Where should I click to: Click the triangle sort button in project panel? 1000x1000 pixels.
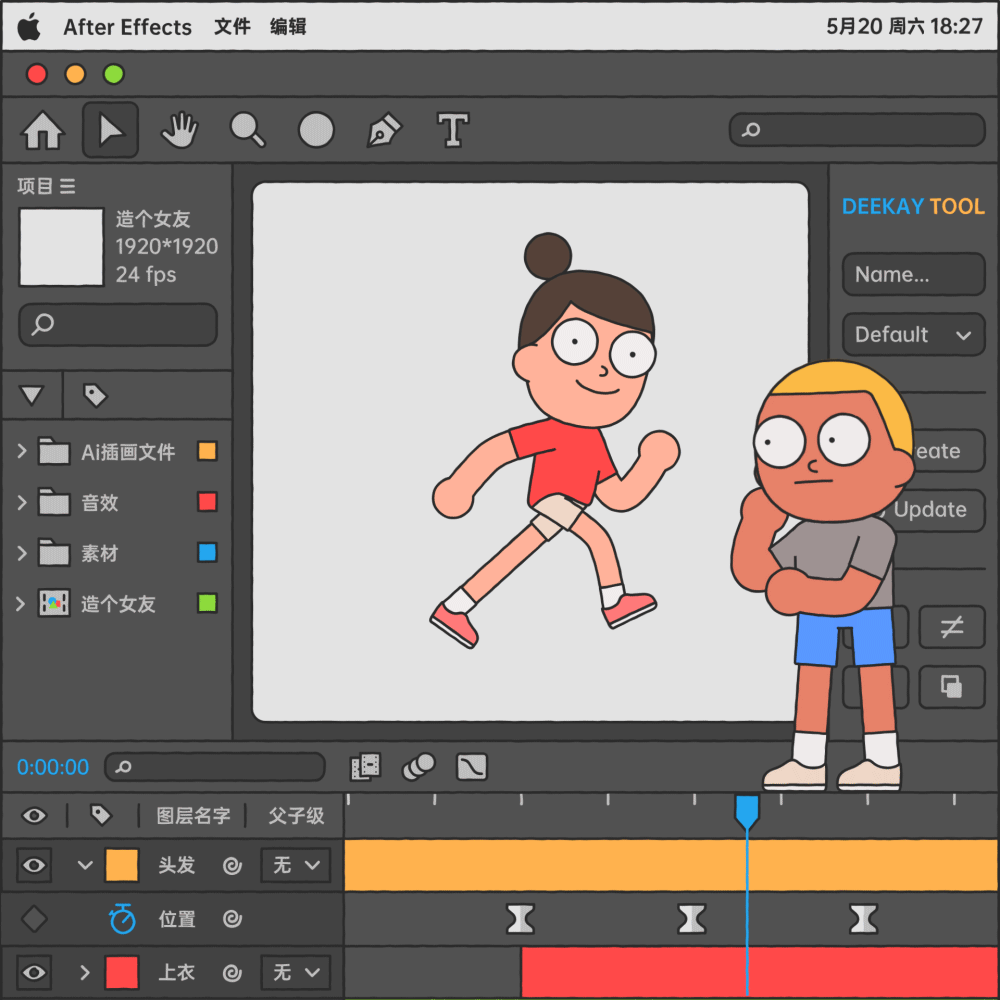[x=31, y=395]
